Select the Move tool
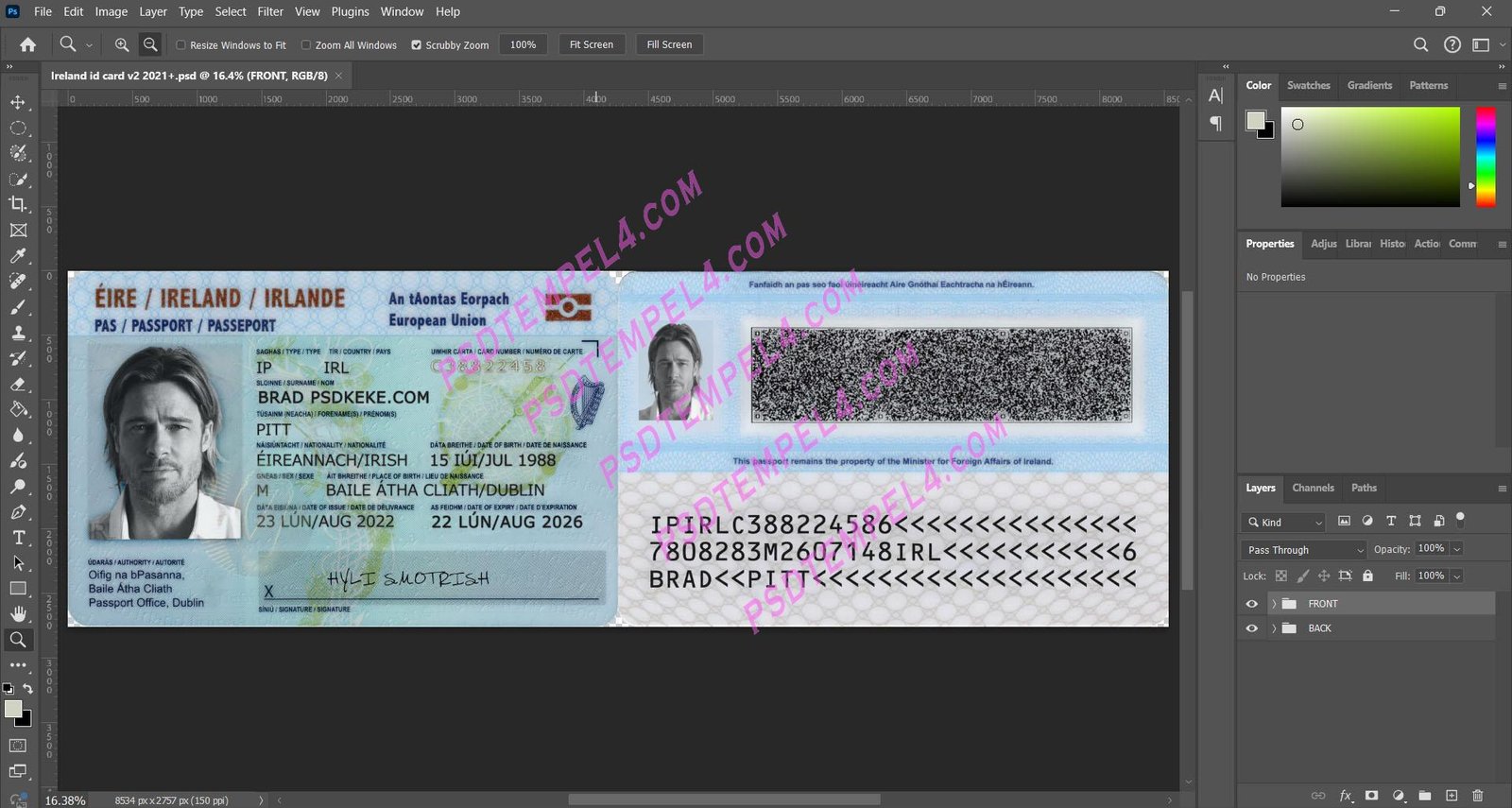The height and width of the screenshot is (808, 1512). coord(18,102)
